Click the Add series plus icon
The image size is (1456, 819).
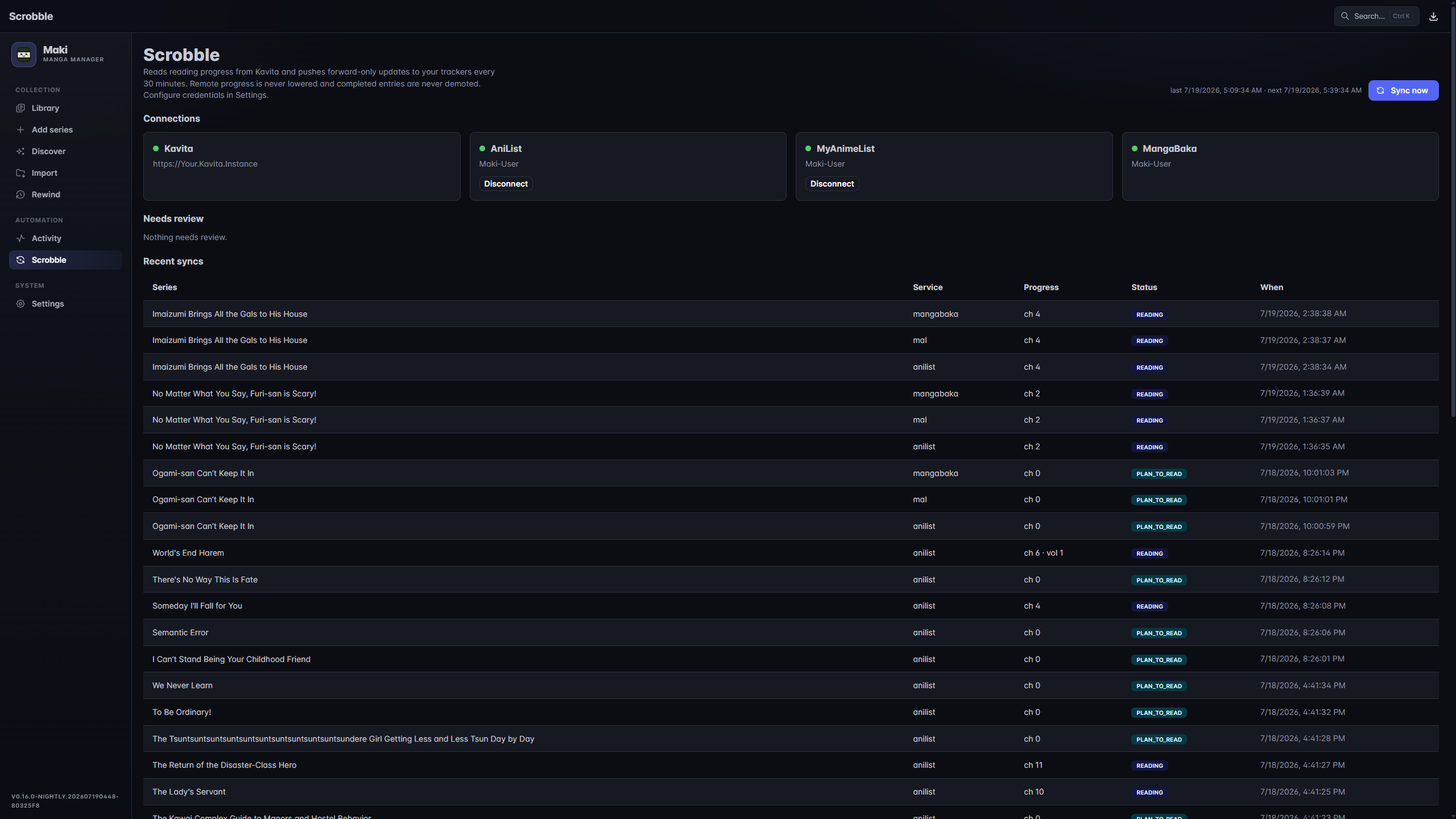[x=20, y=130]
